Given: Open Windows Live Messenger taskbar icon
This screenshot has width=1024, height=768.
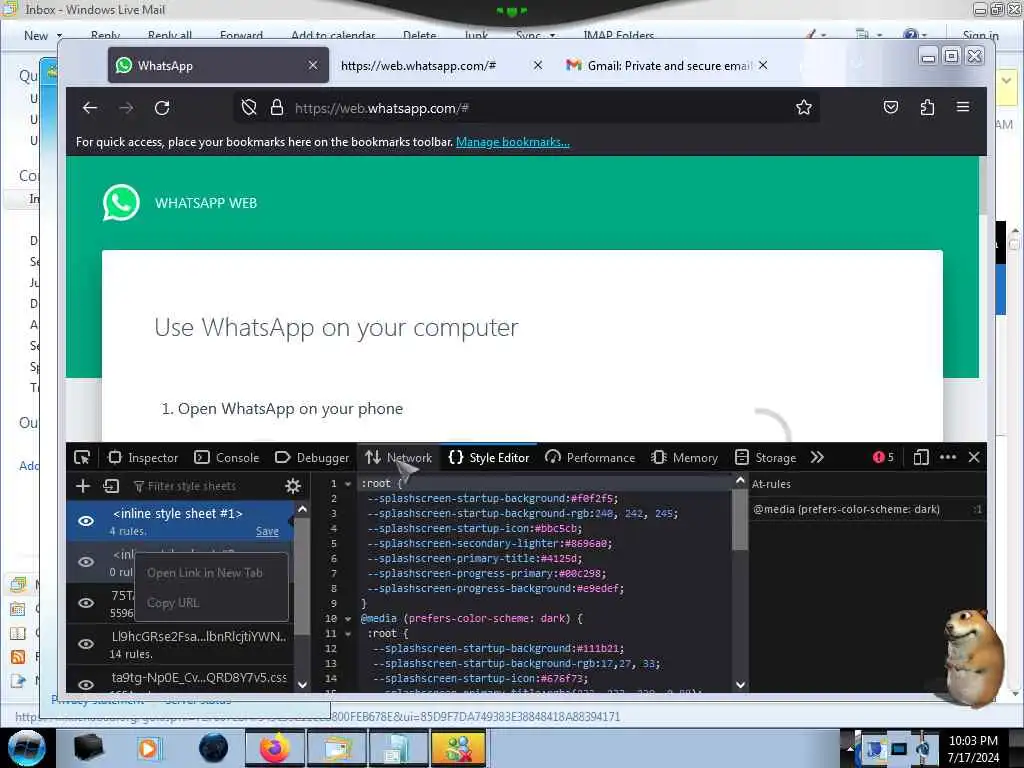Looking at the screenshot, I should (x=458, y=748).
